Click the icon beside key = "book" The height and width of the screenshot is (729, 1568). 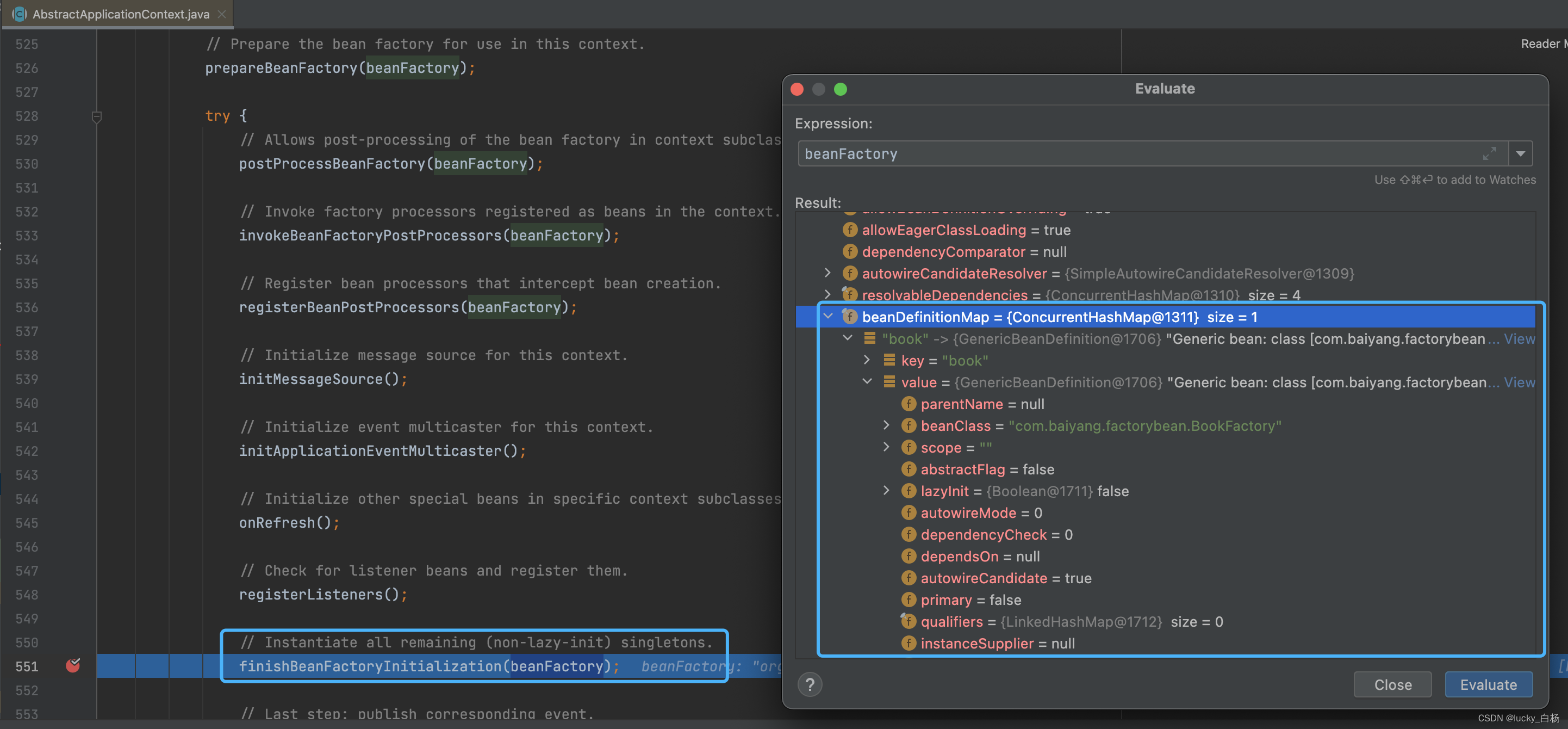[x=889, y=360]
